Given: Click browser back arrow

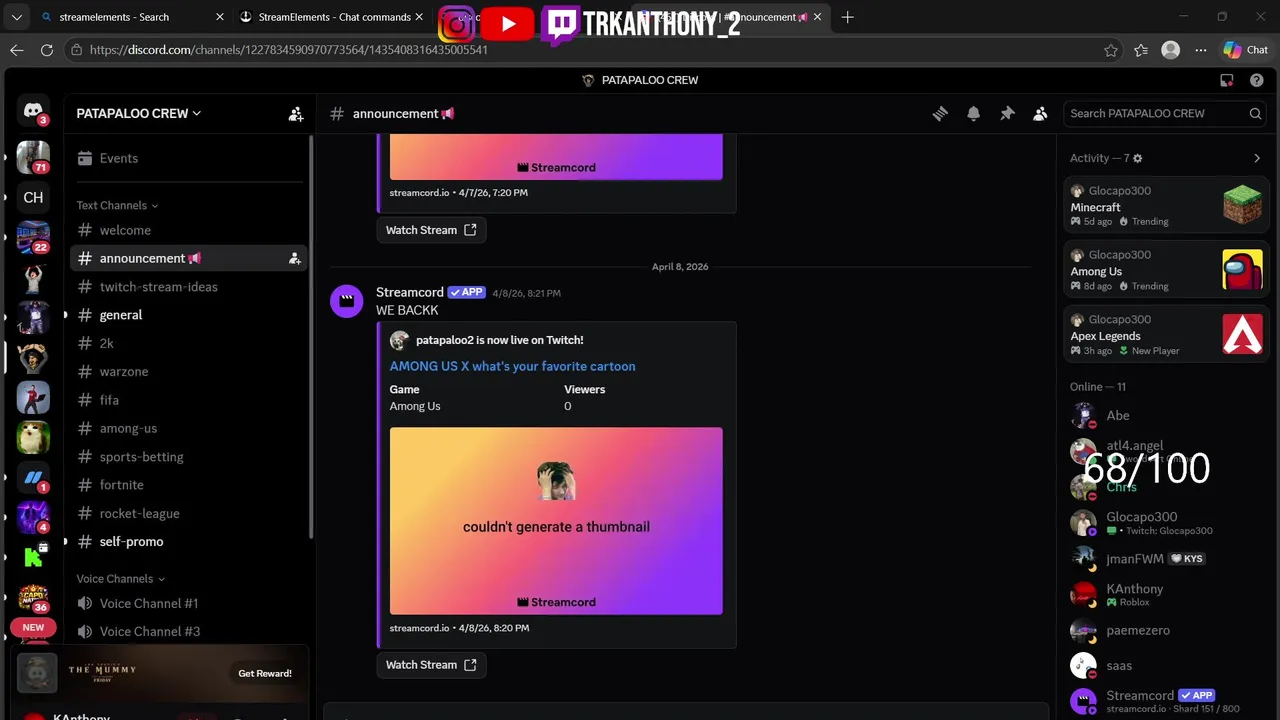Looking at the screenshot, I should 17,50.
